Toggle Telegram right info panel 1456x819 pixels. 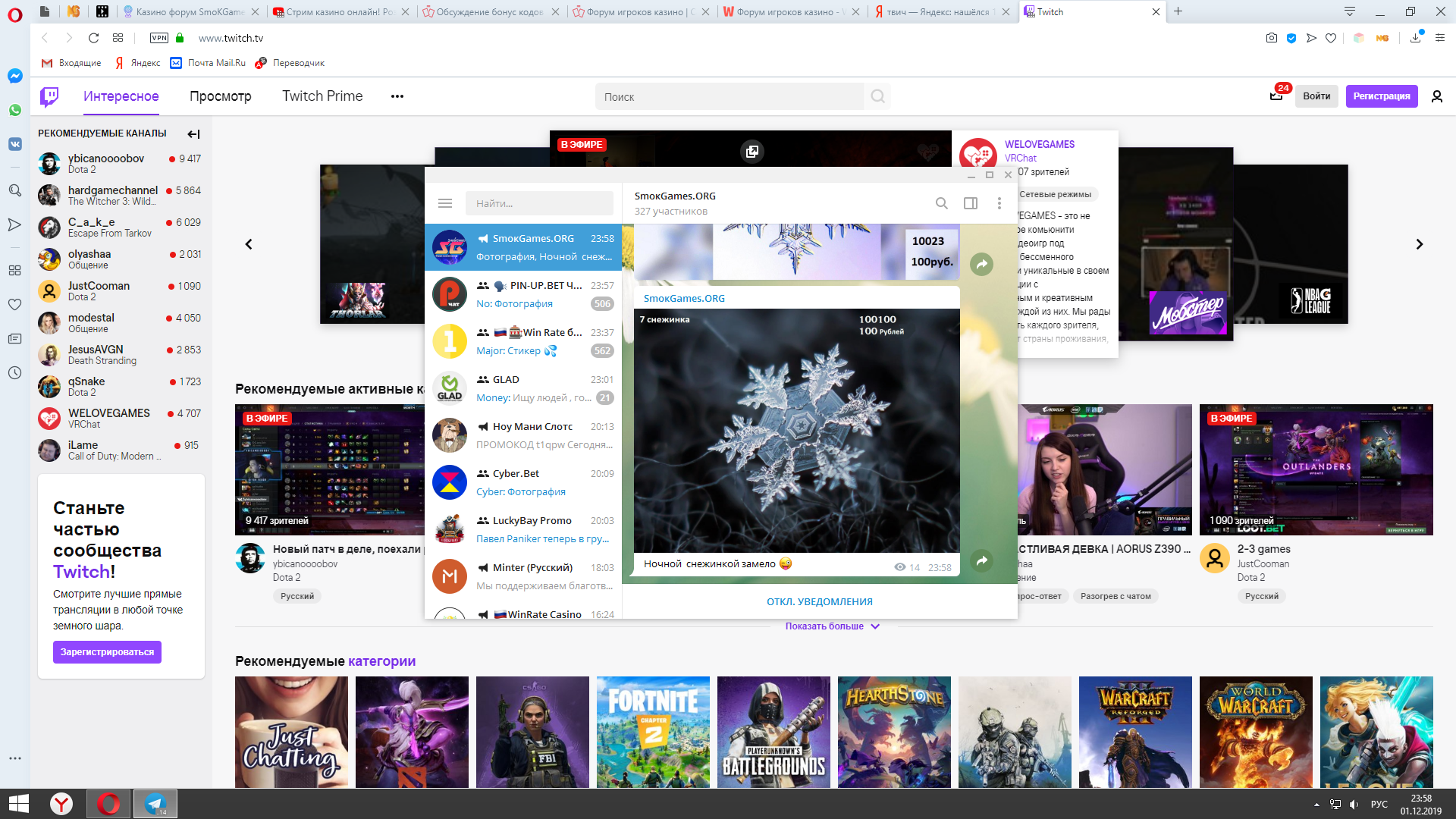(970, 203)
